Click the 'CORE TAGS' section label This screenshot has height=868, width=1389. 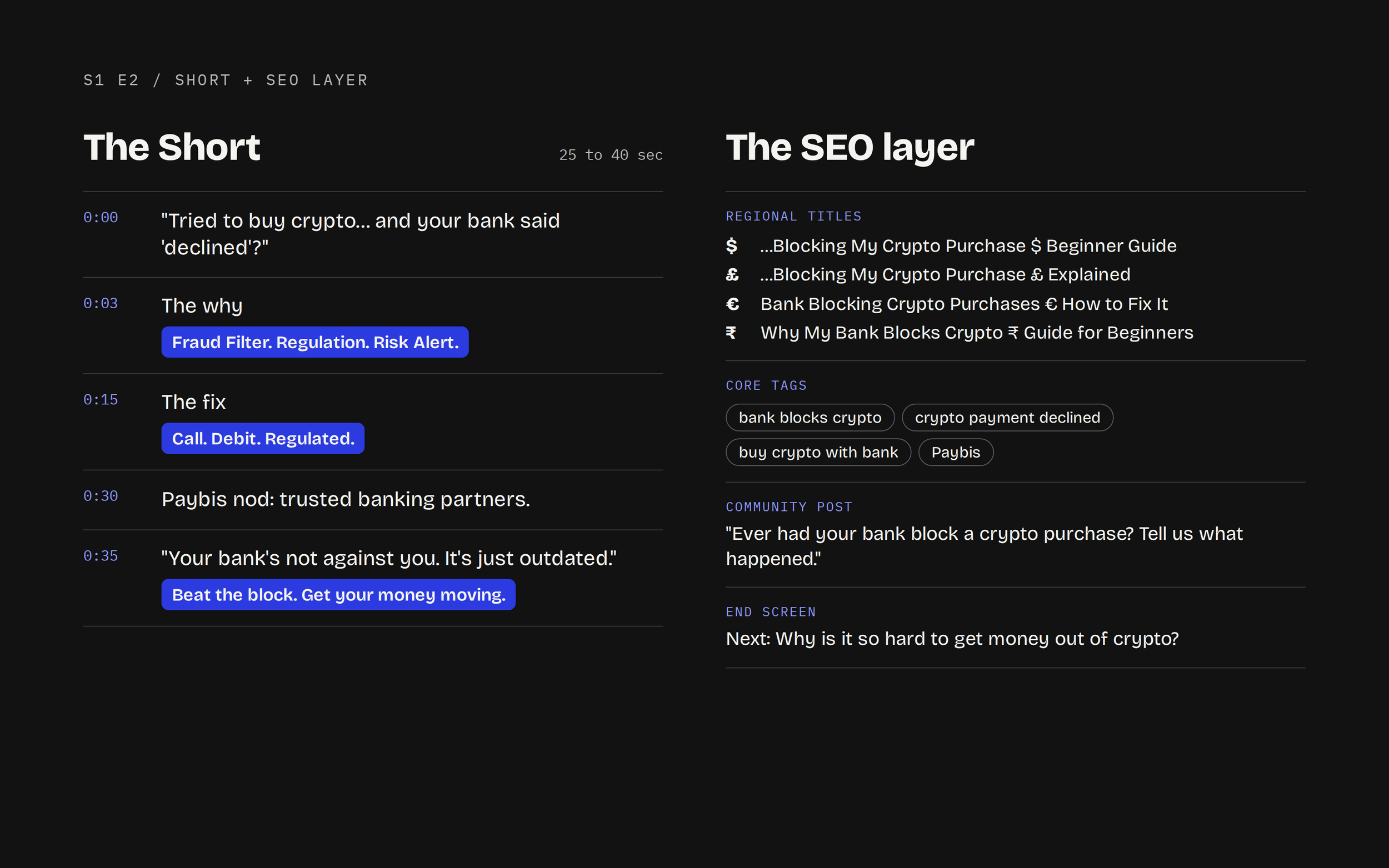767,385
